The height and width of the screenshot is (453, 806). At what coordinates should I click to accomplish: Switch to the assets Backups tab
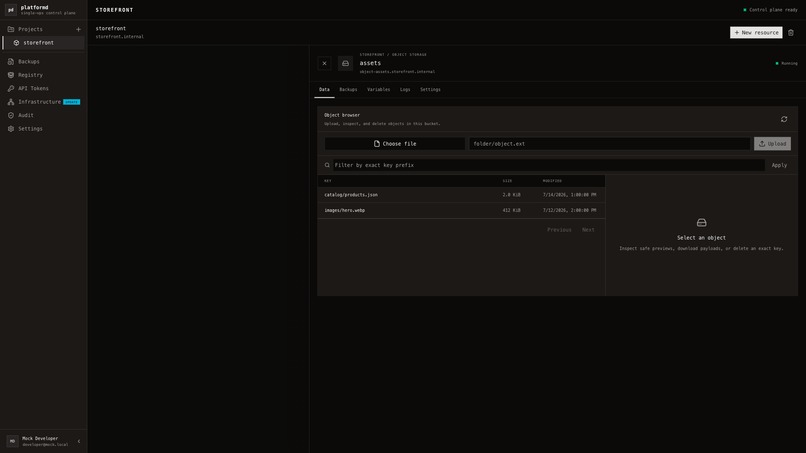click(348, 89)
